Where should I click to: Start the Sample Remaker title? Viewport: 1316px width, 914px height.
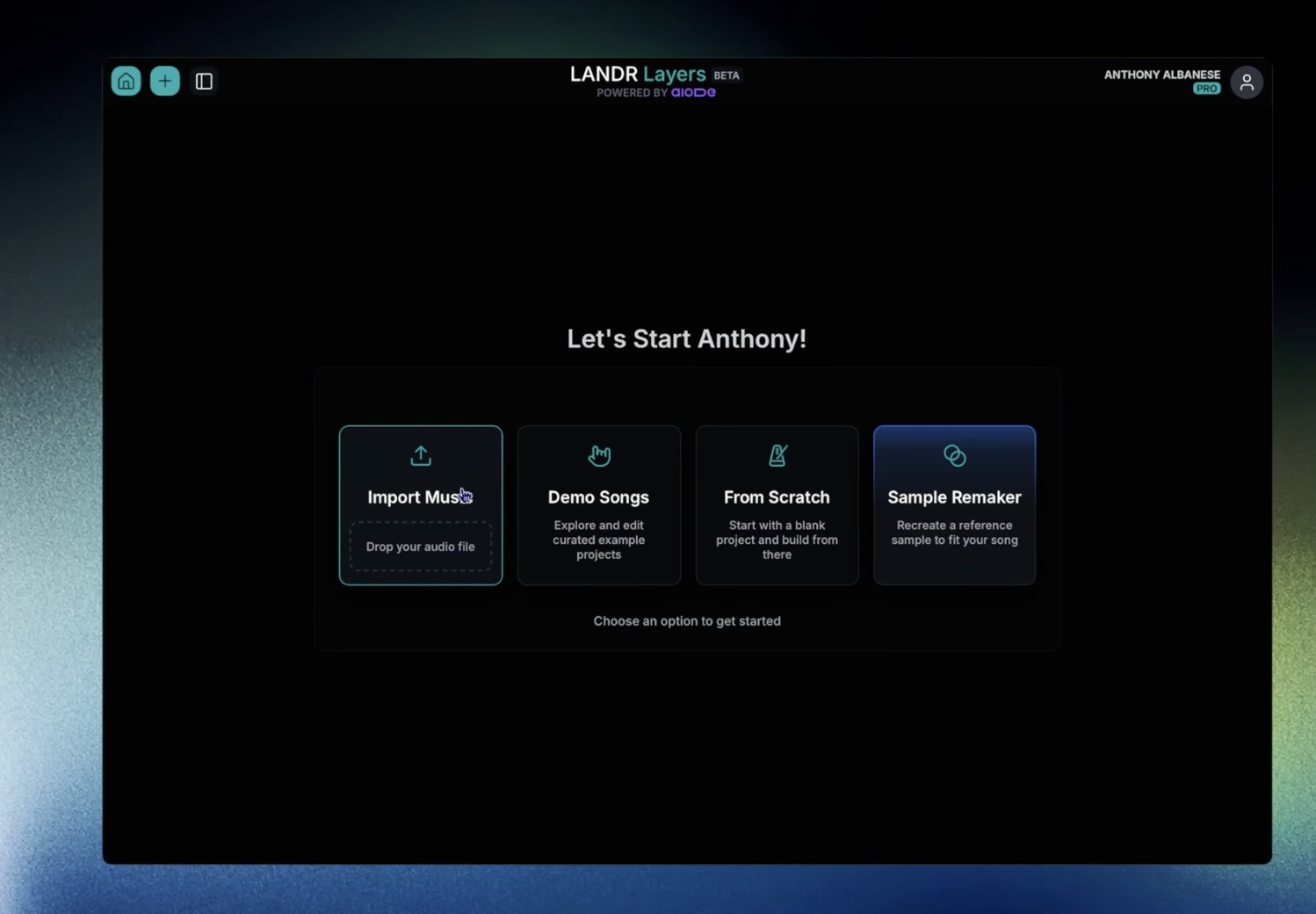[954, 497]
